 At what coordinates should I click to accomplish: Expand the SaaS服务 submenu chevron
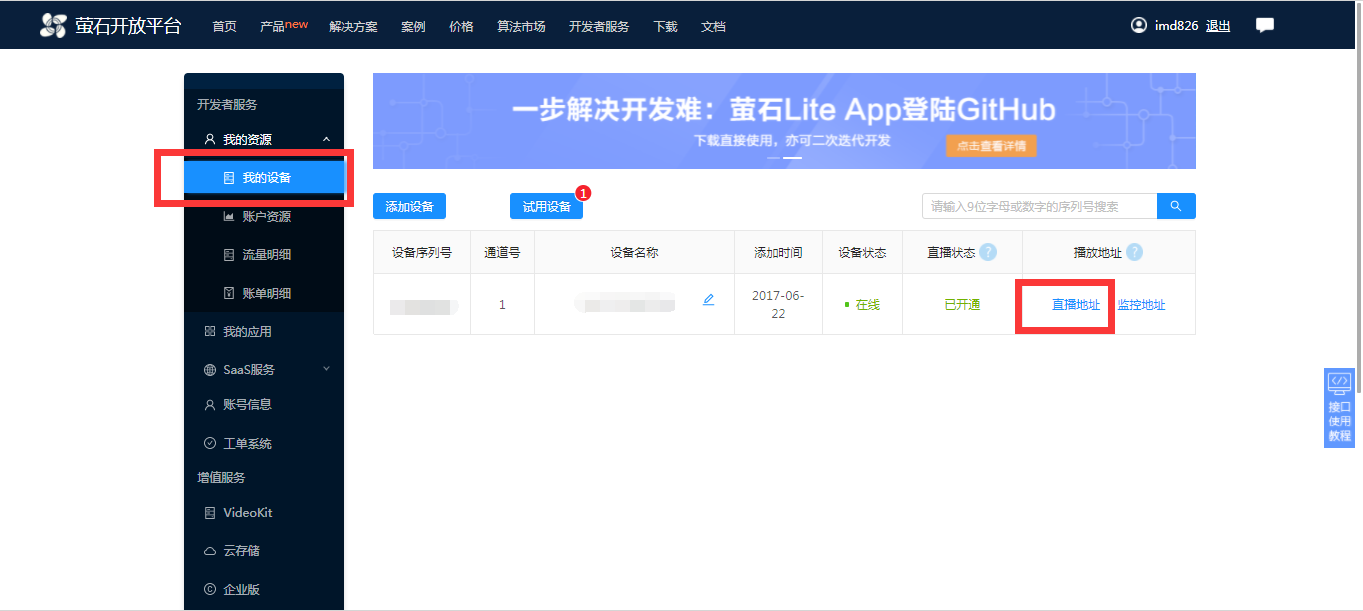326,369
